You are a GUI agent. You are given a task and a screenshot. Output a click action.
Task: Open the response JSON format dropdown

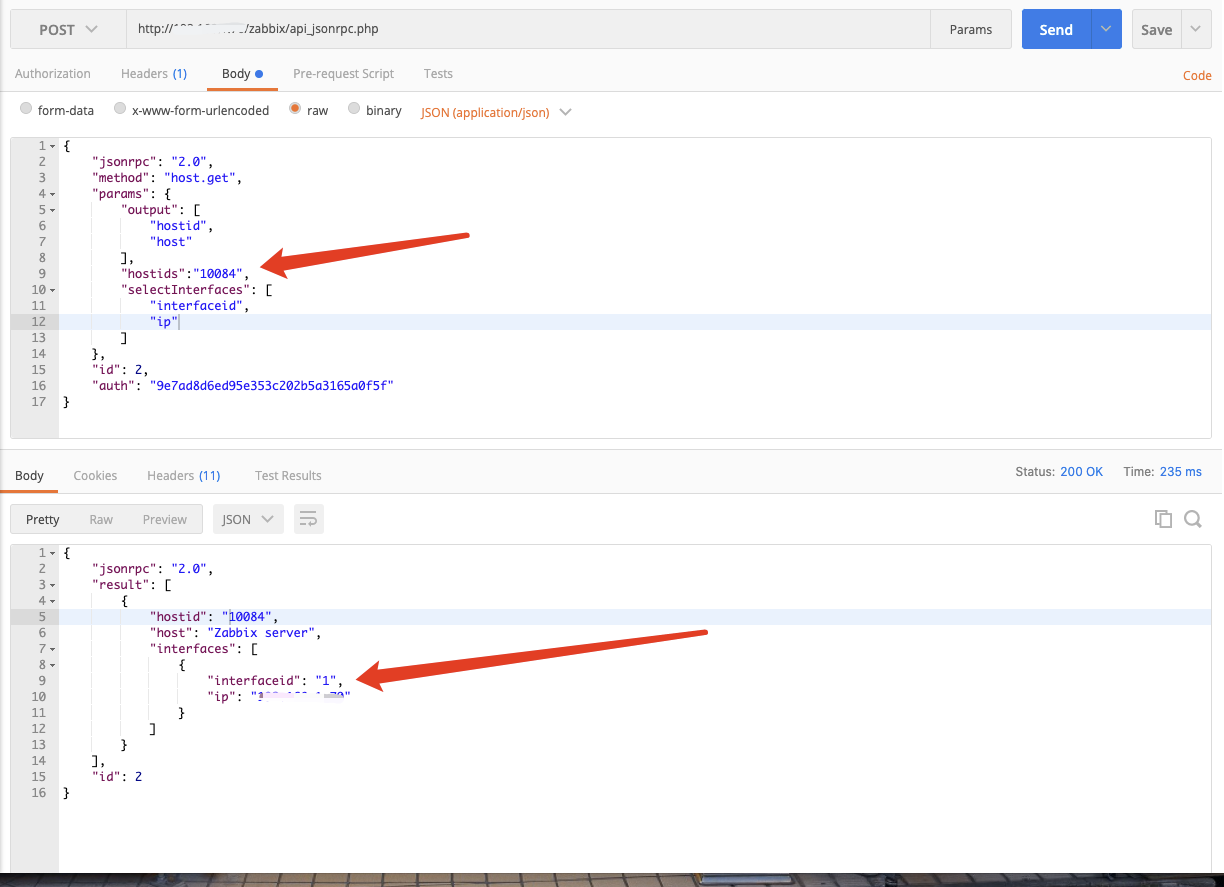click(248, 519)
